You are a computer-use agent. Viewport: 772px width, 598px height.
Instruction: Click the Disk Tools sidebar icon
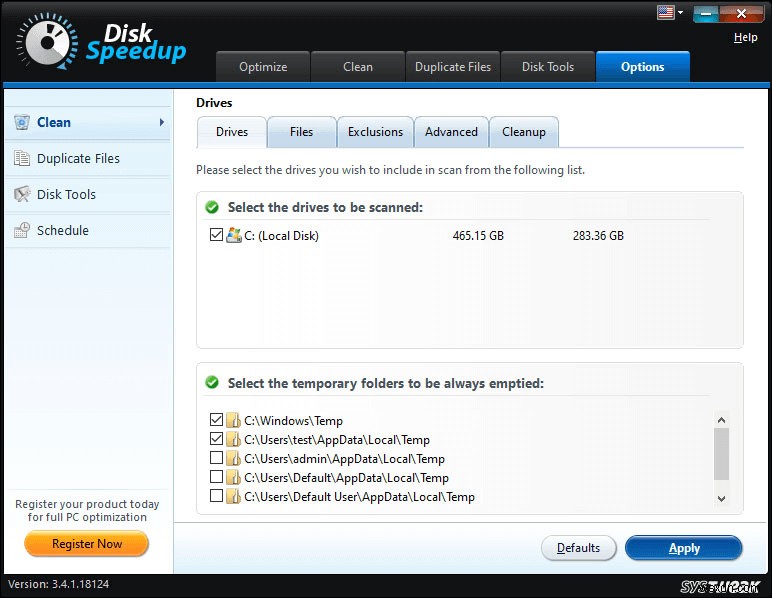pyautogui.click(x=22, y=194)
